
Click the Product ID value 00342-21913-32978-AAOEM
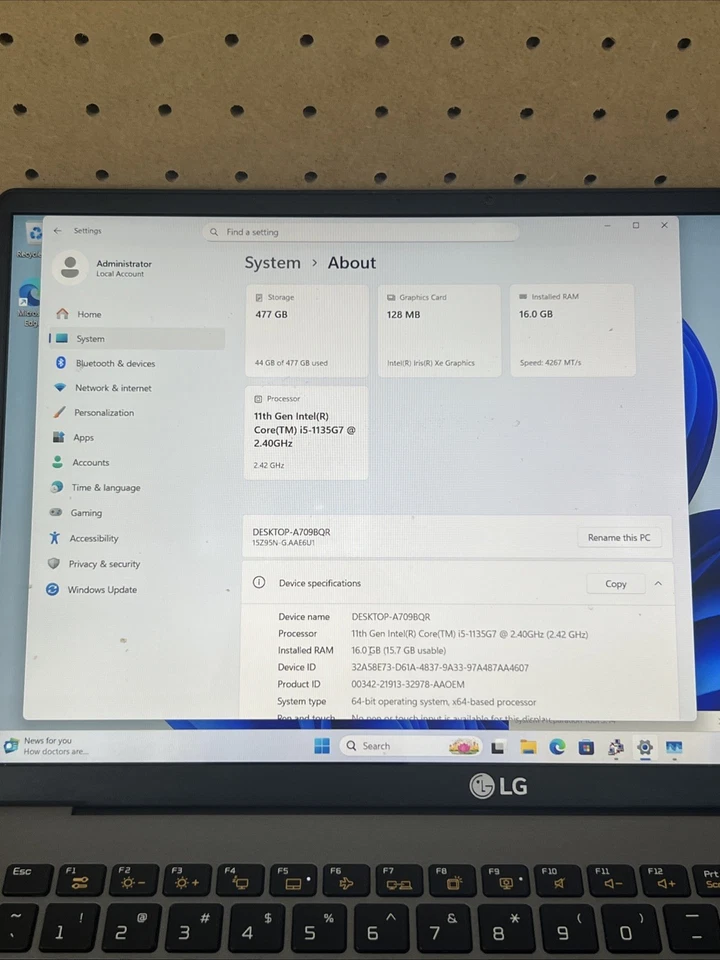(408, 684)
